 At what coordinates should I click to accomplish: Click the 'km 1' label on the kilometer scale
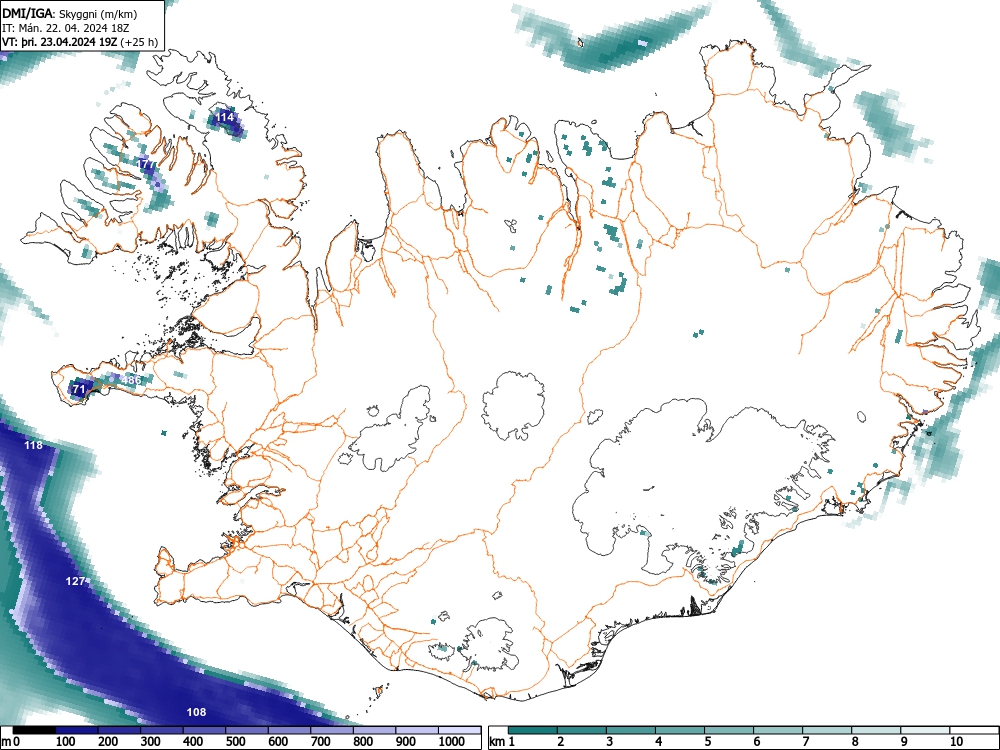[x=503, y=741]
